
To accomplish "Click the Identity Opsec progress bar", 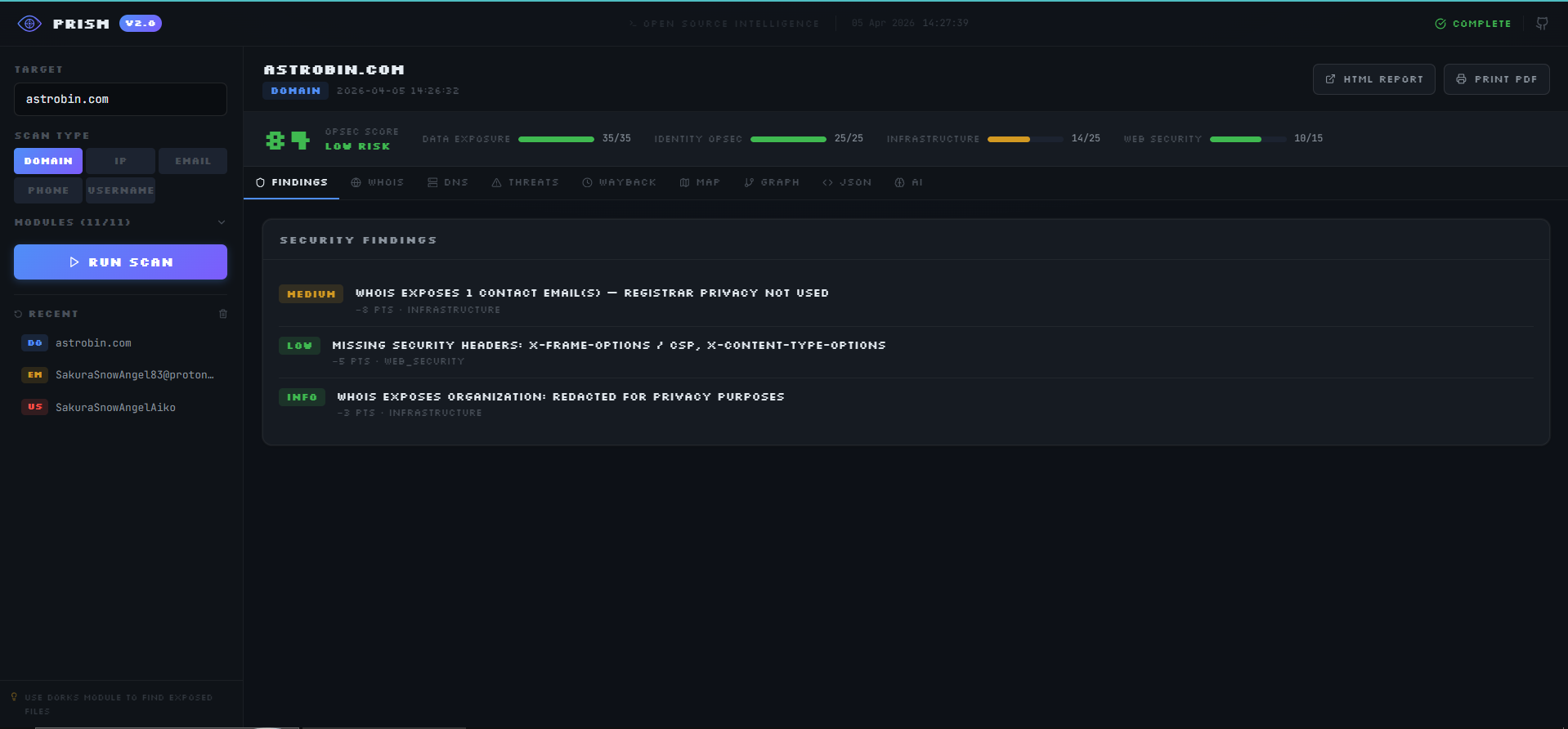I will tap(788, 139).
